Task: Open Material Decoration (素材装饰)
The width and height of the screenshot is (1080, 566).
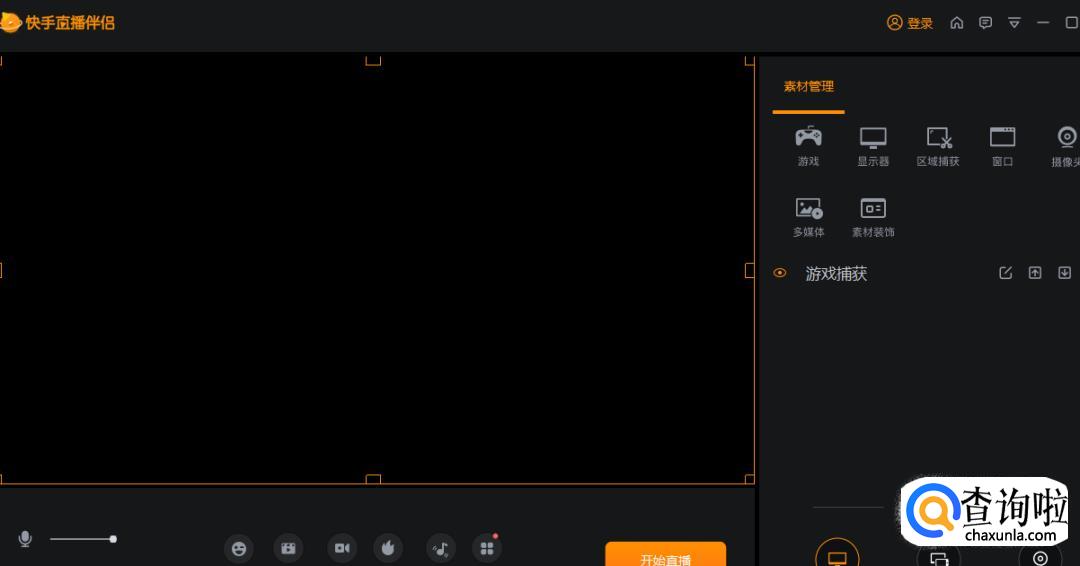Action: (x=873, y=218)
